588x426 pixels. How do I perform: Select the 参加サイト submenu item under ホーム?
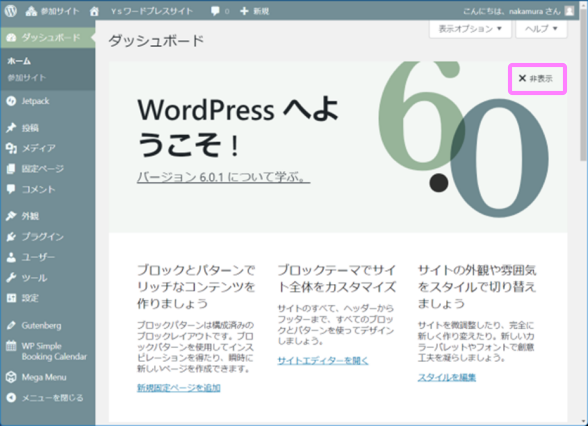[27, 78]
